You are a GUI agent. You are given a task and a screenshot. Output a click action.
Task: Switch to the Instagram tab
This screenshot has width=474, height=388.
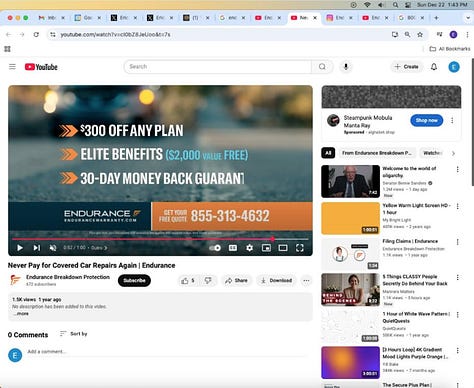pyautogui.click(x=339, y=18)
